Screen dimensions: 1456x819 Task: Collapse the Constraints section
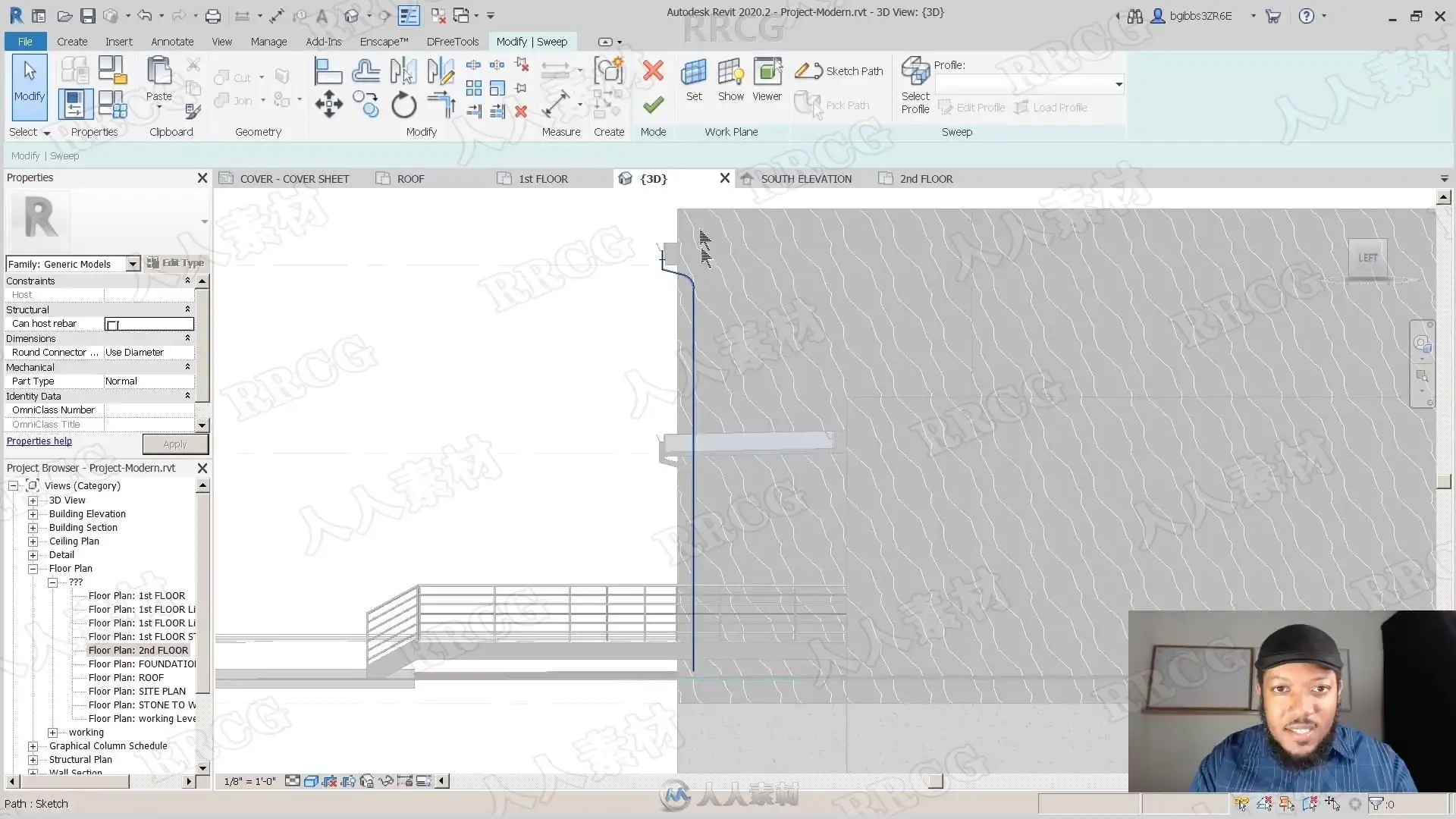click(x=187, y=281)
